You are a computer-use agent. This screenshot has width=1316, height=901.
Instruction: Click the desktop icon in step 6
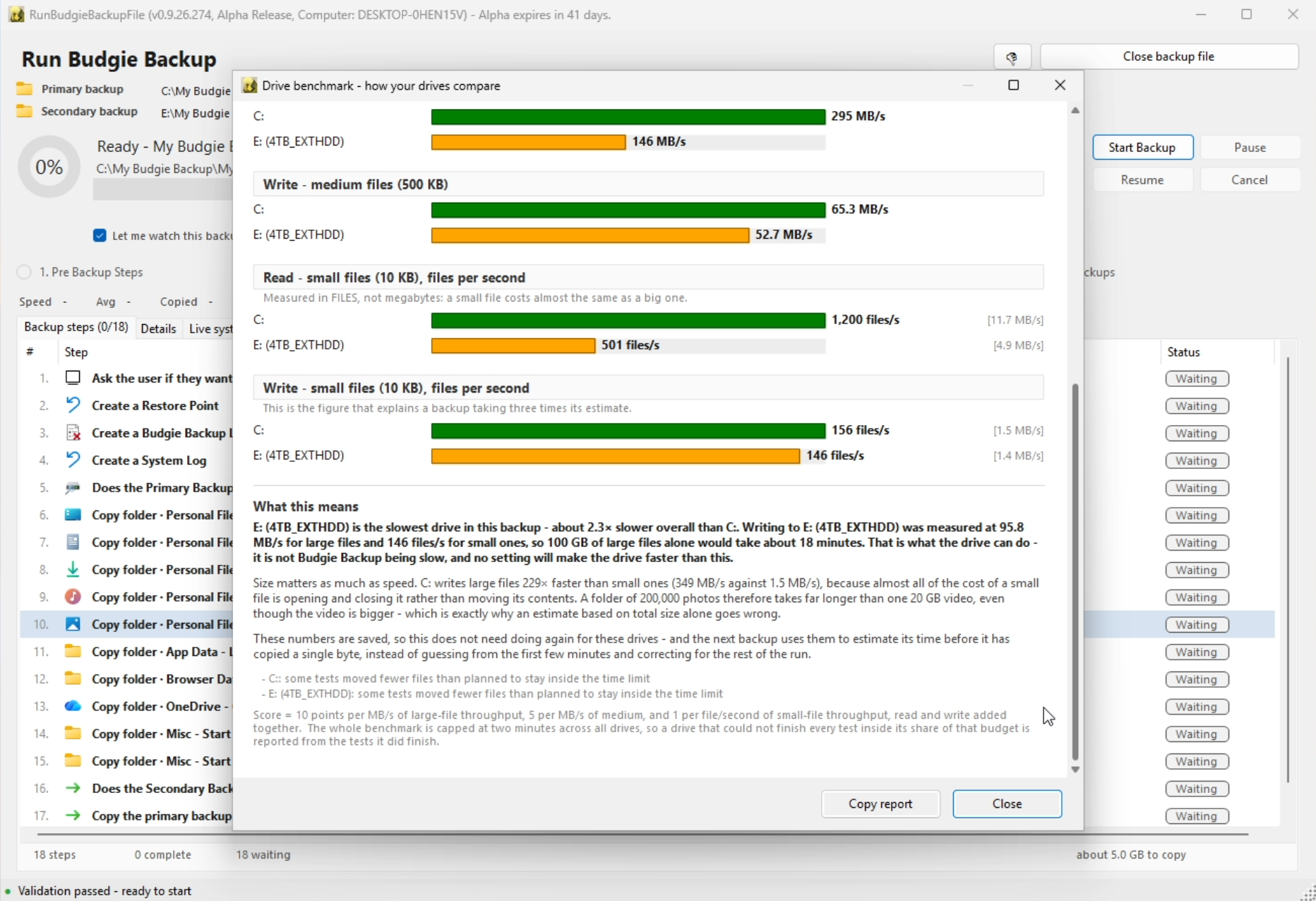pyautogui.click(x=73, y=515)
